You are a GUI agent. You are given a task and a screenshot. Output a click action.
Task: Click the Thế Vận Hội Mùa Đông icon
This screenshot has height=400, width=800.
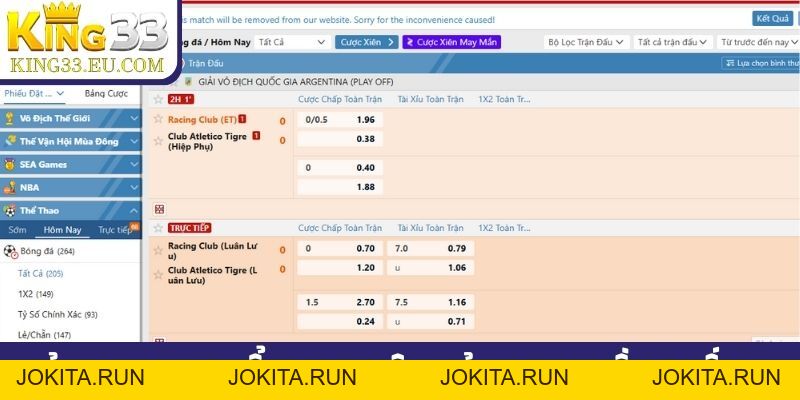(9, 141)
